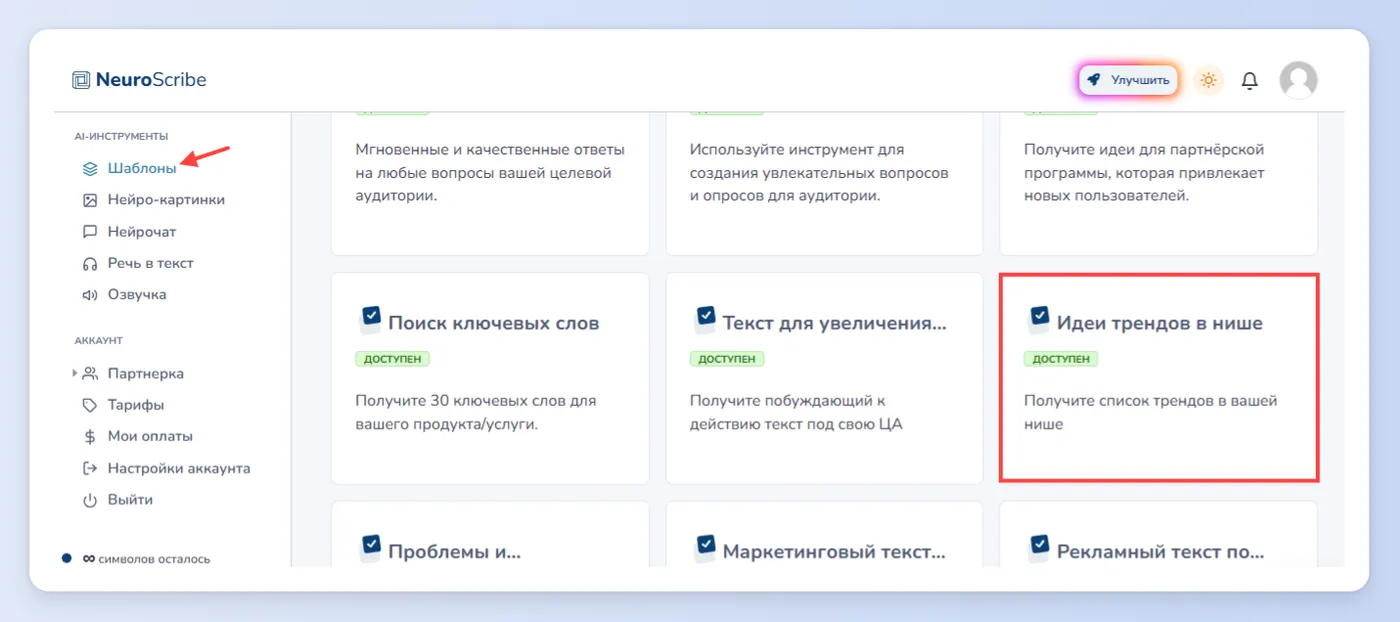The image size is (1400, 622).
Task: Click ДОСТУПЕН badge under Идеи трендов
Action: (1061, 359)
